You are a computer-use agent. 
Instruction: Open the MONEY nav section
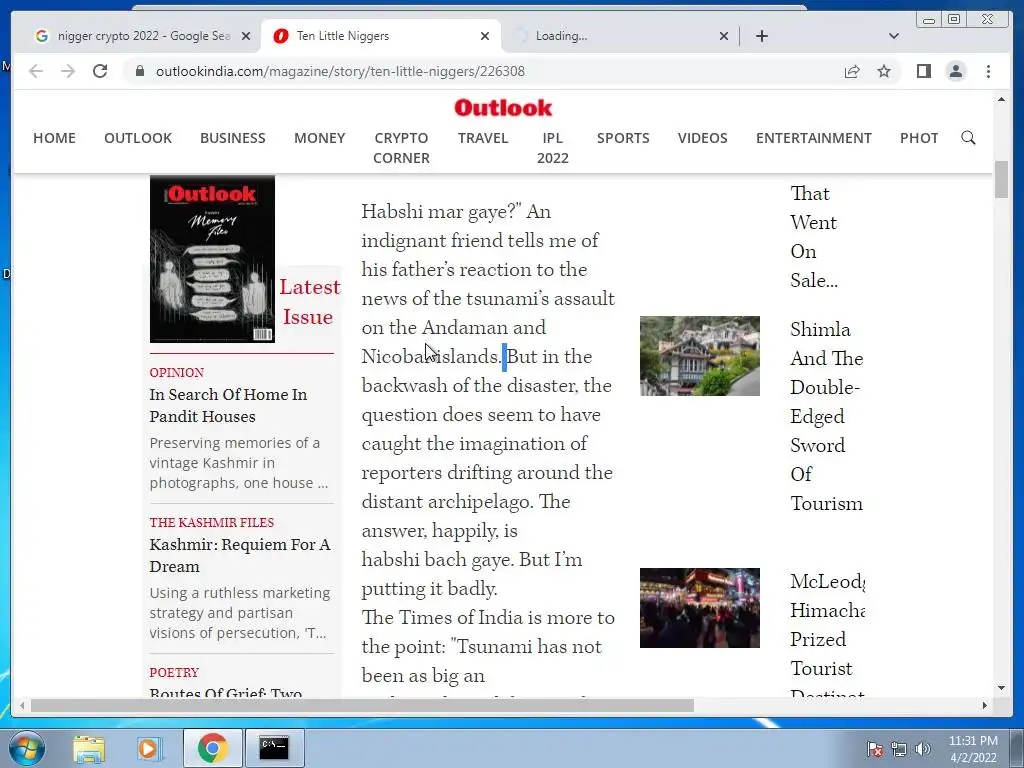[x=319, y=138]
